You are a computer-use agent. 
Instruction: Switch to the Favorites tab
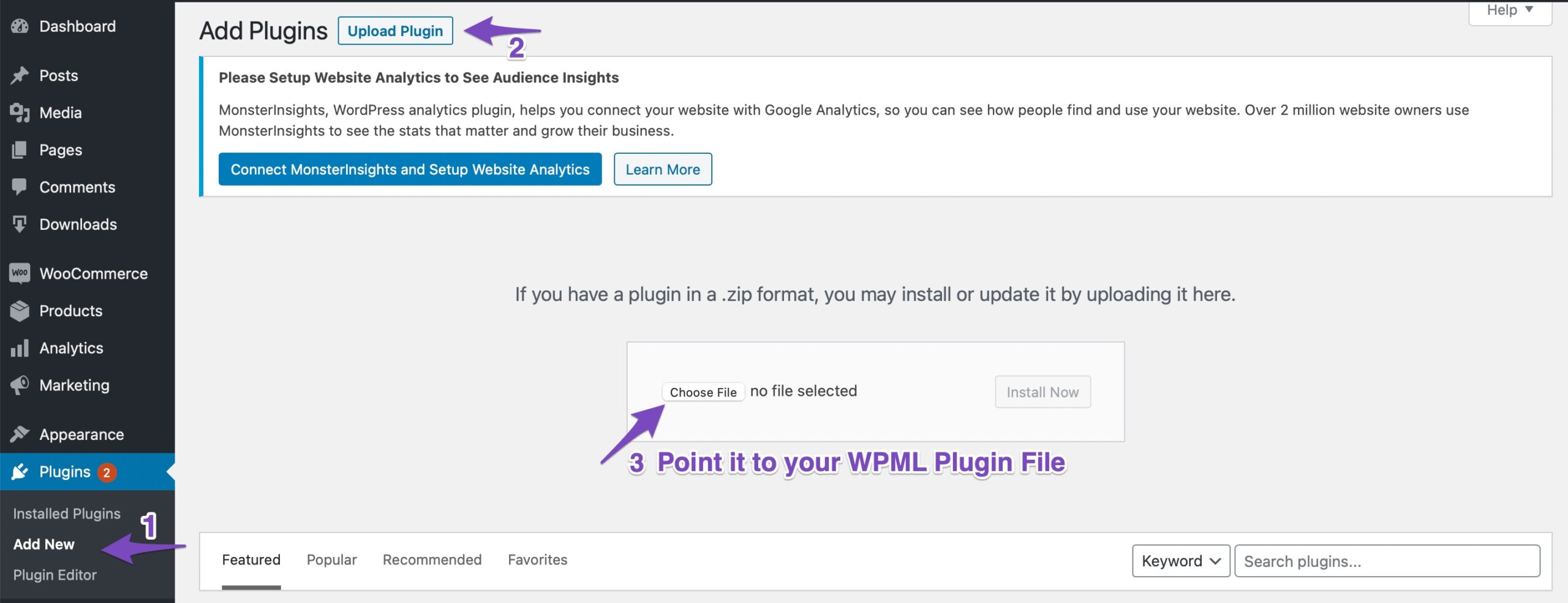(x=537, y=560)
